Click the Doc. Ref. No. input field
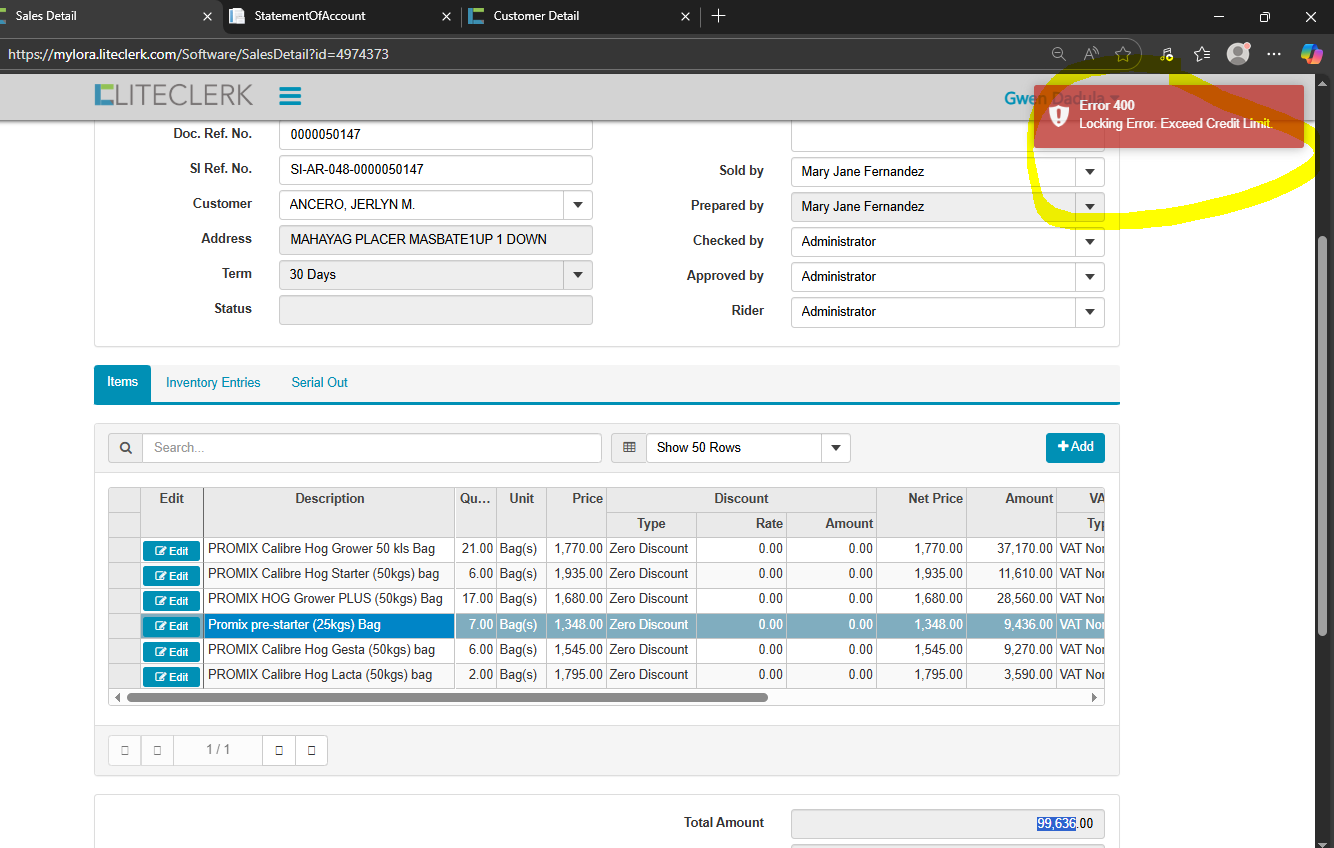 [x=435, y=135]
